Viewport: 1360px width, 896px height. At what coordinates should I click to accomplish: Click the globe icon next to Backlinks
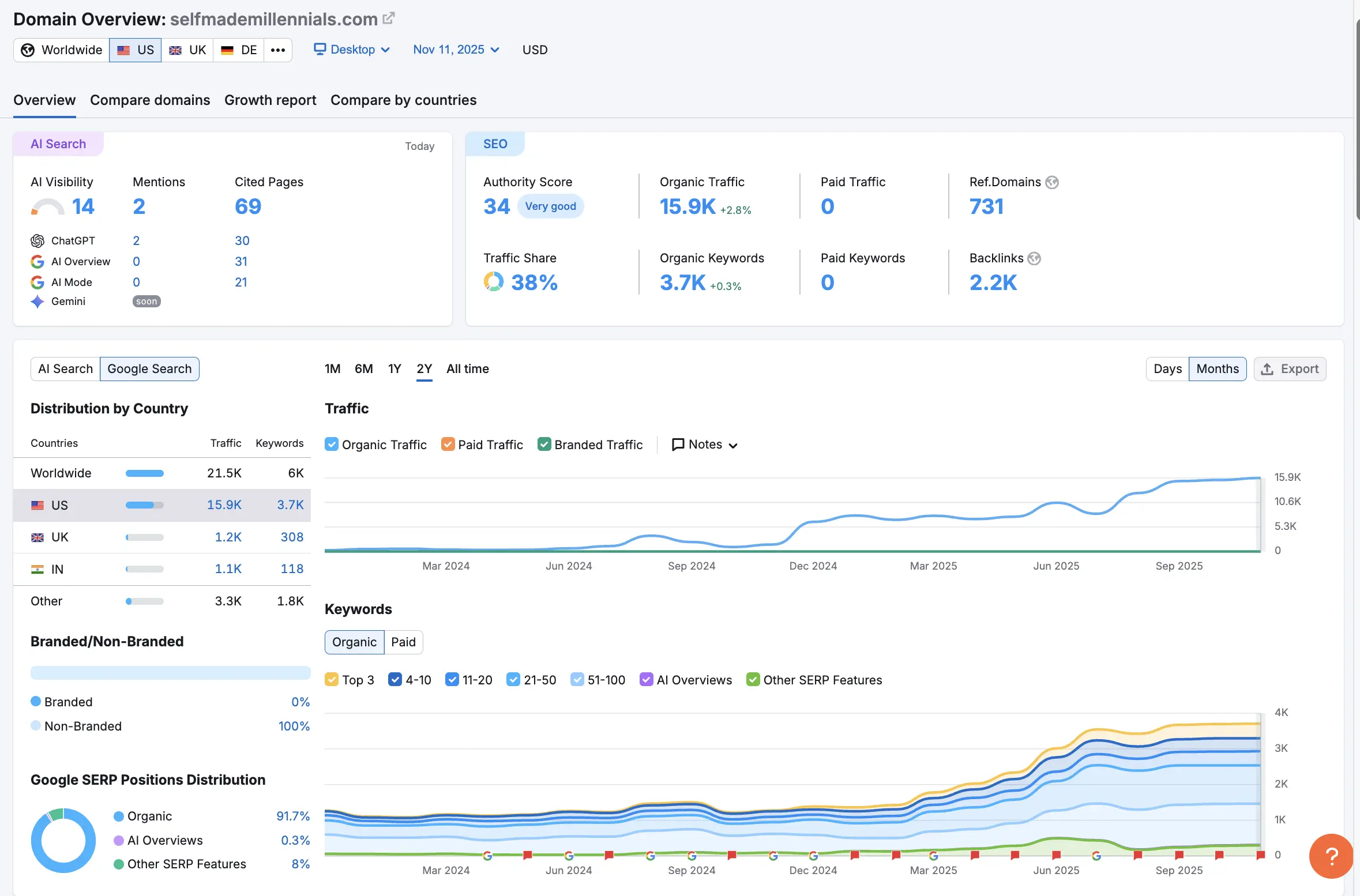point(1034,258)
